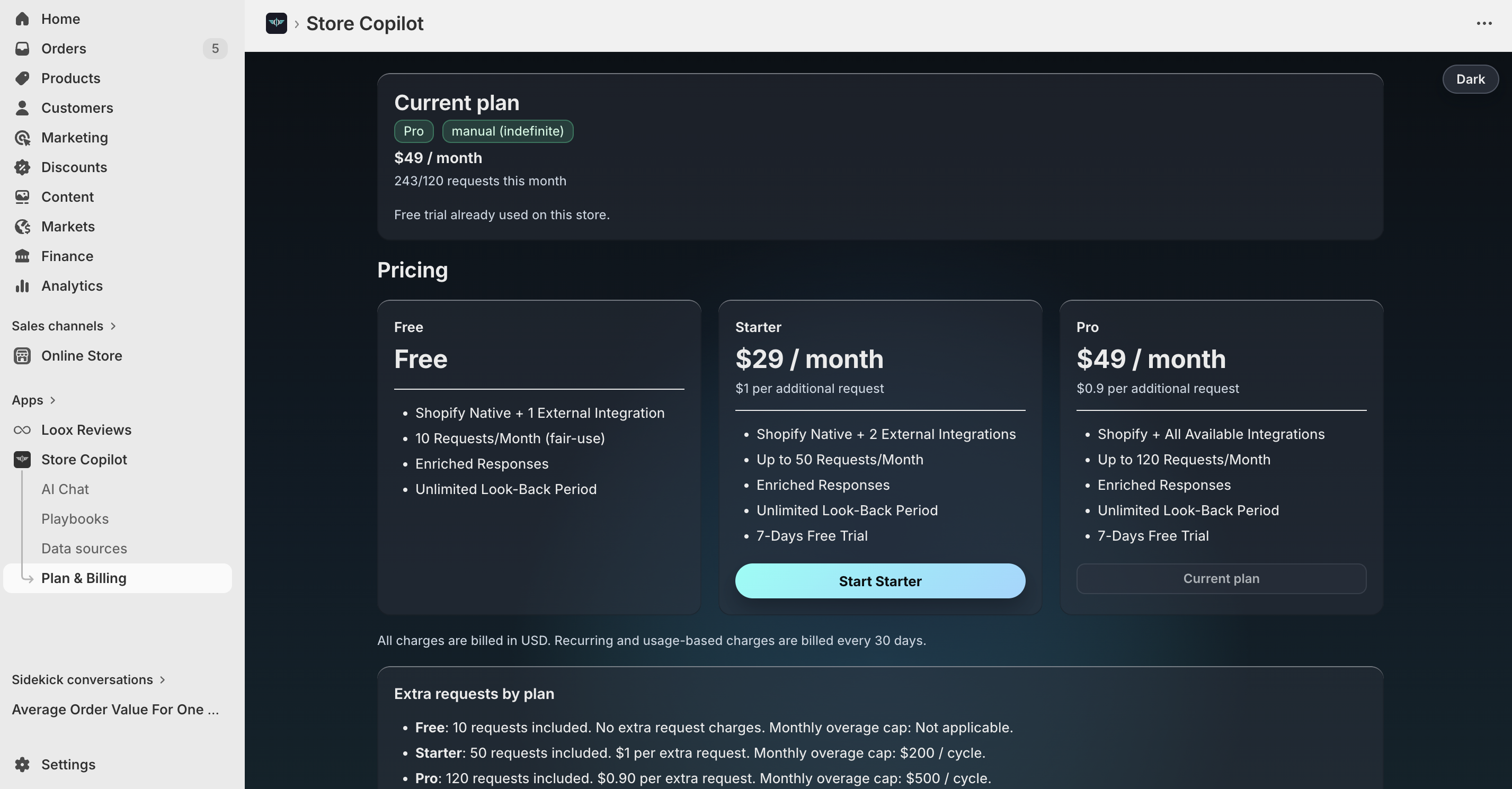Open Orders via its inbox icon

pos(22,49)
